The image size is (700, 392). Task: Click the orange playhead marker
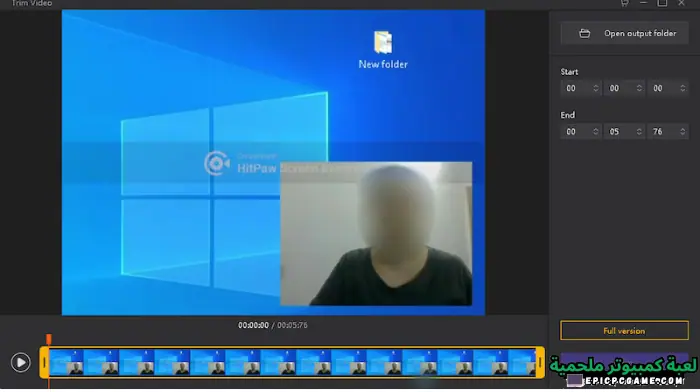click(x=49, y=339)
